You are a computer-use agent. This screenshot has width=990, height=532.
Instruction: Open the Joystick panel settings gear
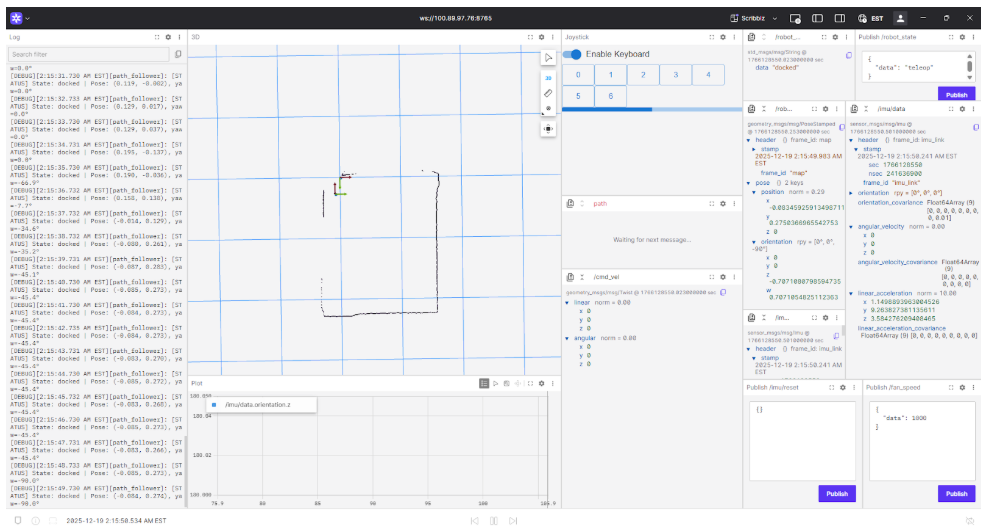tap(722, 37)
